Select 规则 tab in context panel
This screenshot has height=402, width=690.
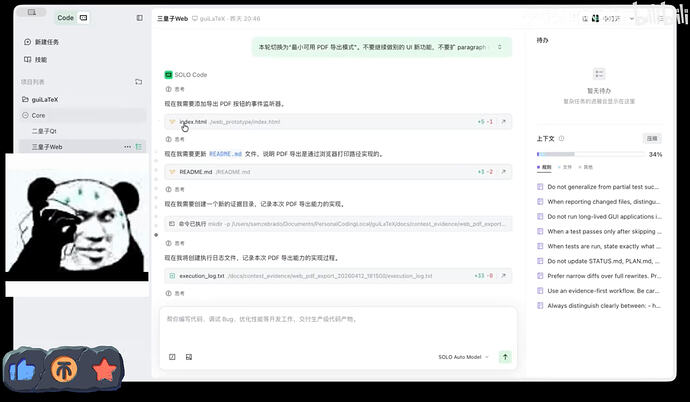click(545, 167)
